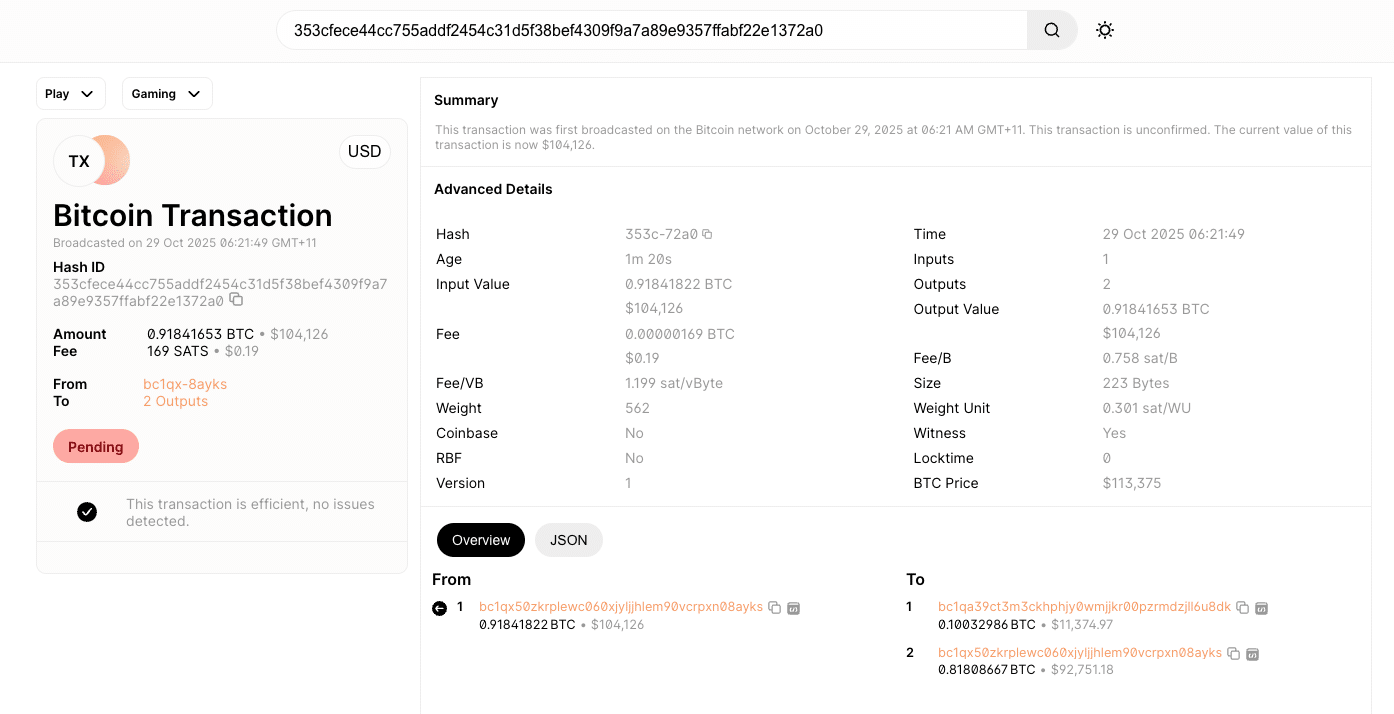1394x714 pixels.
Task: Click the calendar icon next to output 1 address
Action: click(x=1261, y=608)
